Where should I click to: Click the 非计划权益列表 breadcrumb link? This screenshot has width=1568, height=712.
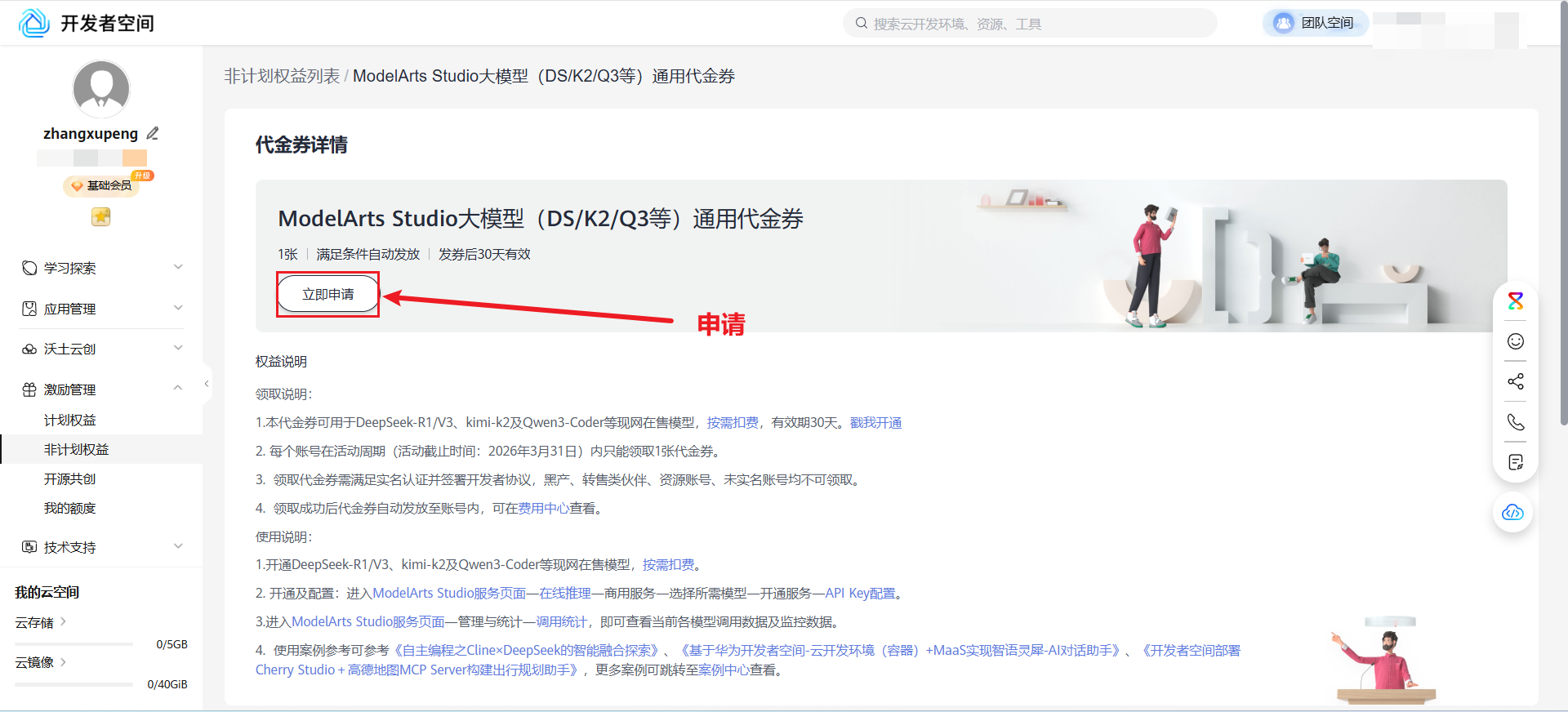(x=282, y=76)
